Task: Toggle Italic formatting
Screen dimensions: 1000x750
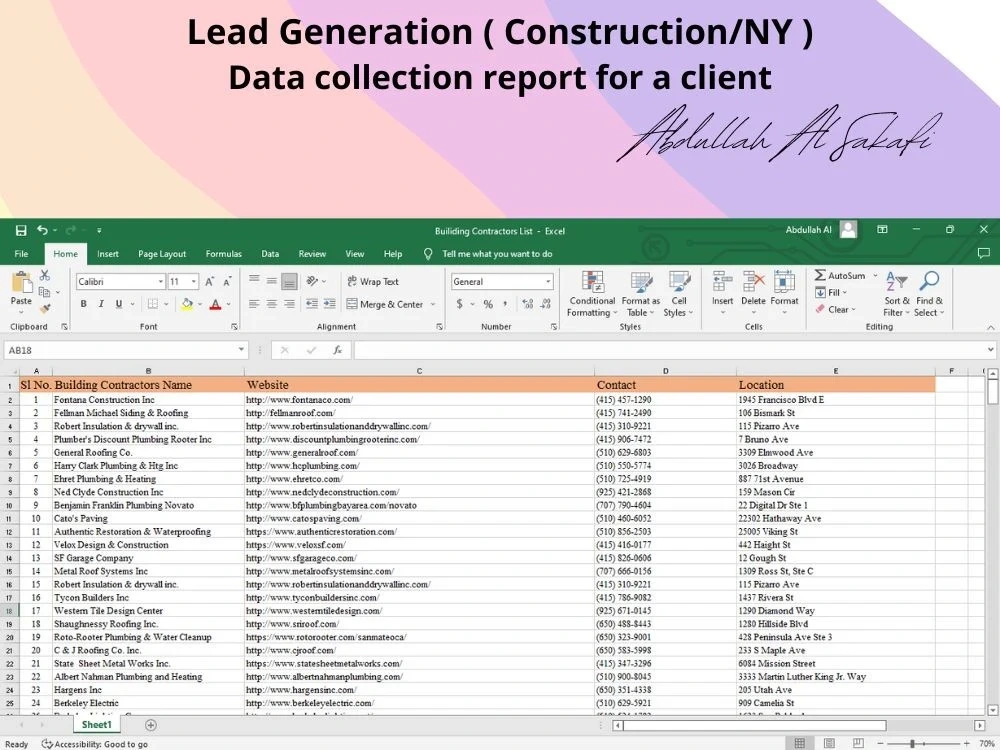Action: coord(101,304)
